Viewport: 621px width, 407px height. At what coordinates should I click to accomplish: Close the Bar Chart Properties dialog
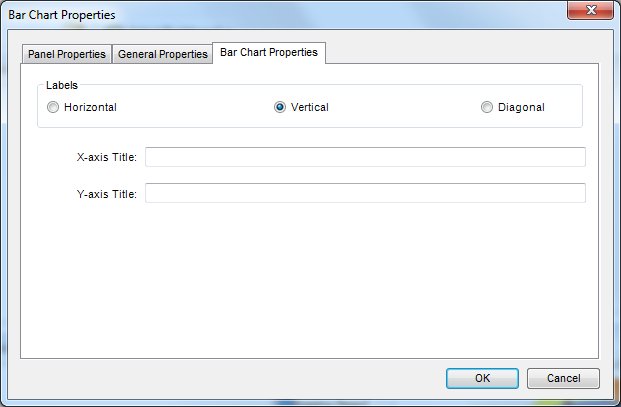point(591,13)
